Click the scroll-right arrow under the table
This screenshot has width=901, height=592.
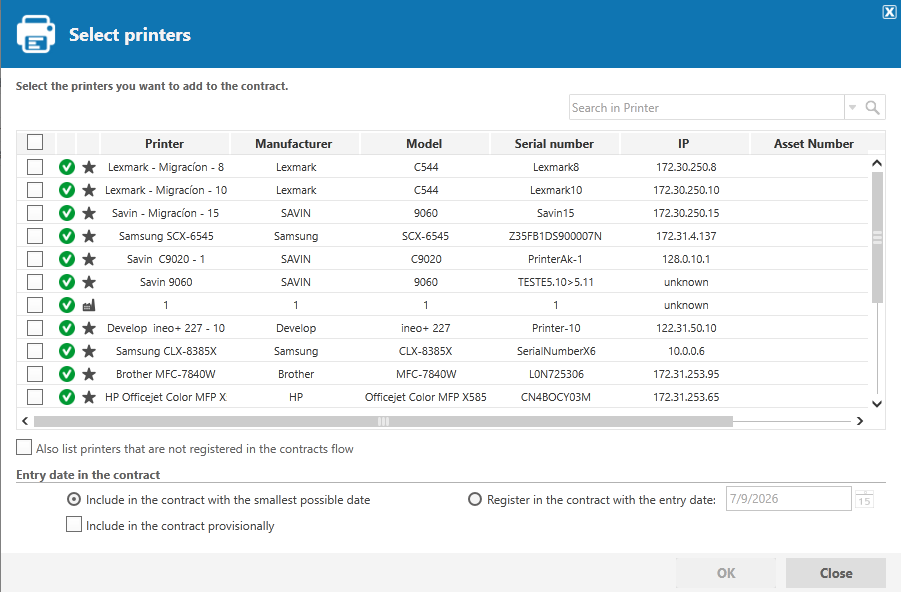pos(860,421)
